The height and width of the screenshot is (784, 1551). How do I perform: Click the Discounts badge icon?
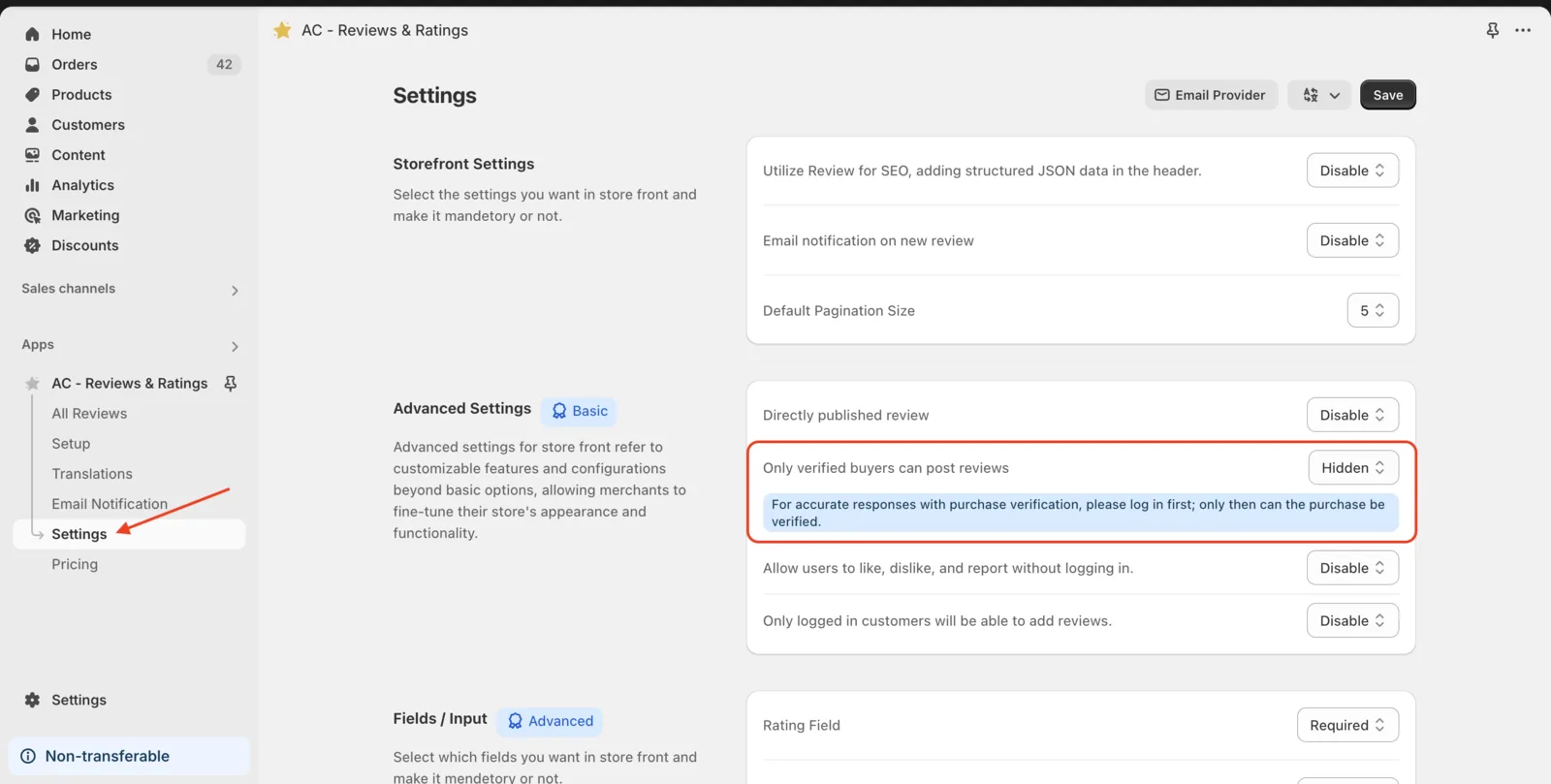coord(32,245)
